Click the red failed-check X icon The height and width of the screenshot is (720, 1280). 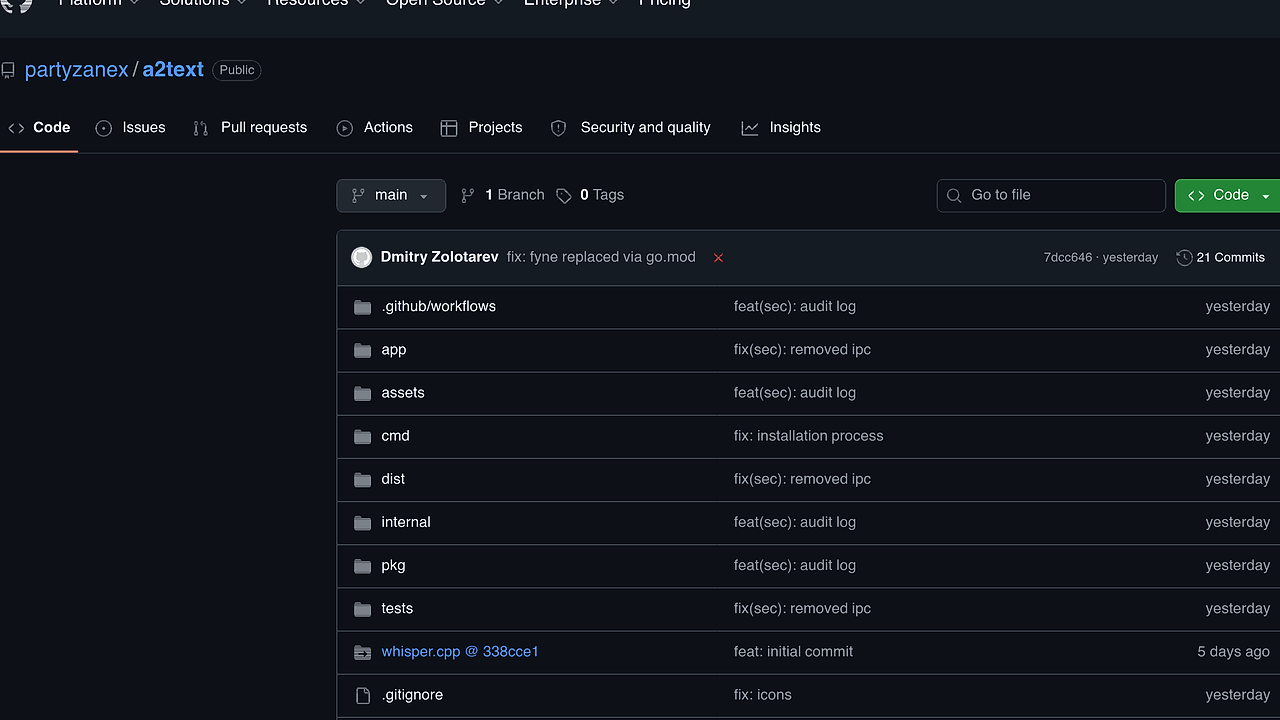coord(718,258)
